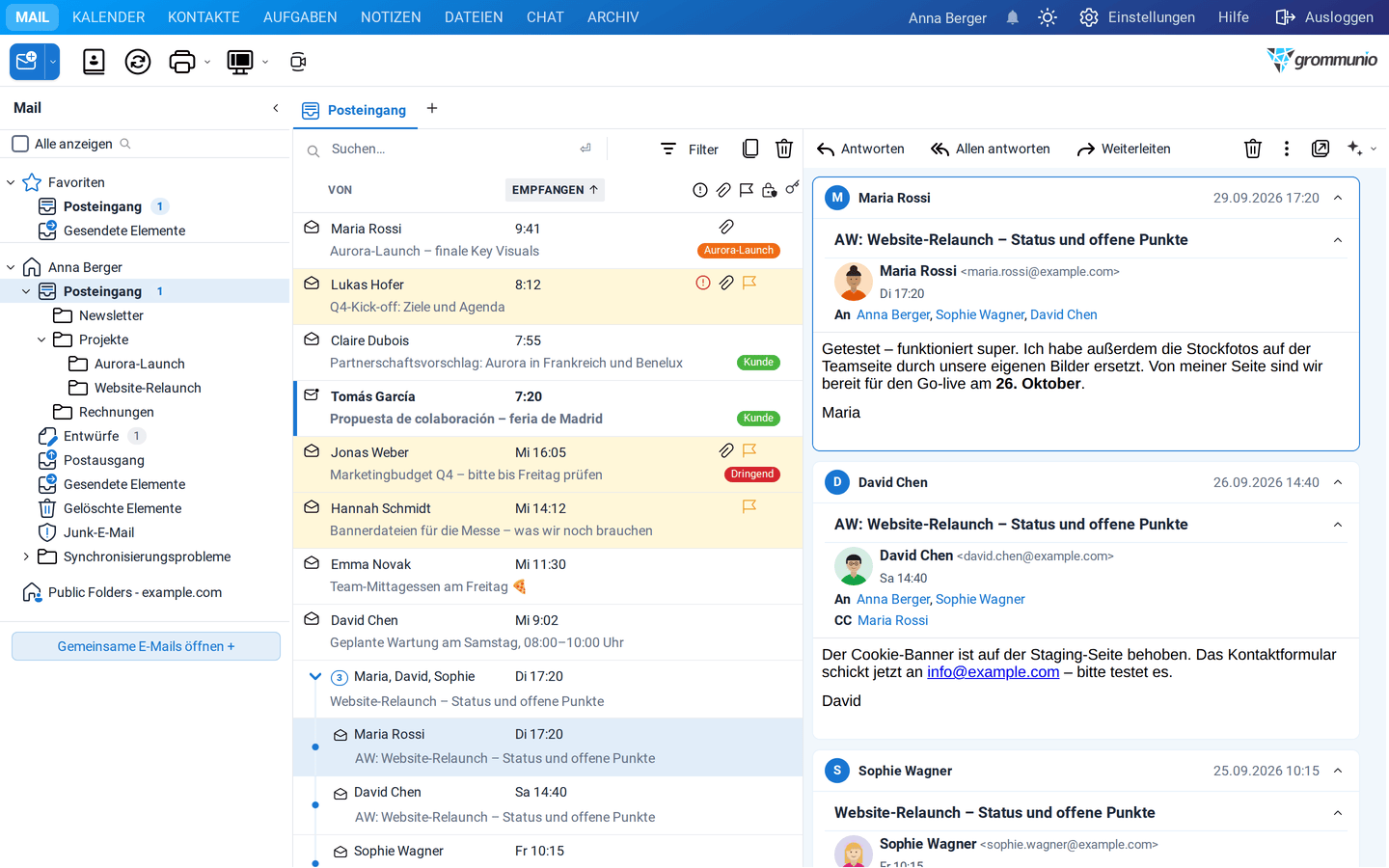Collapse the Projekte folder

41,339
